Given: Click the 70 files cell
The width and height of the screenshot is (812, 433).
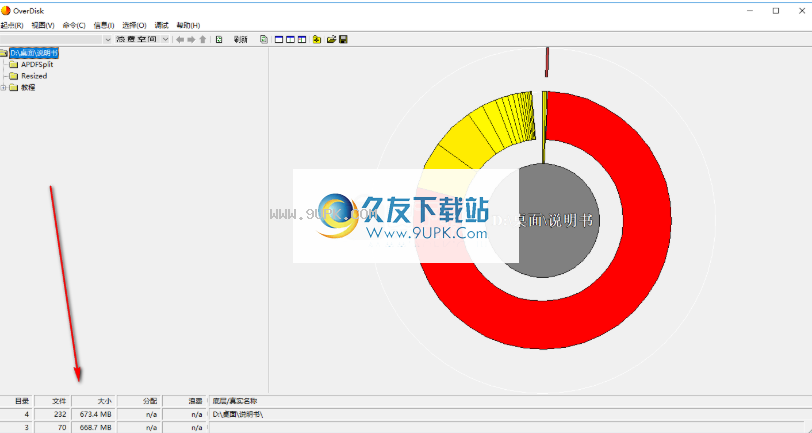Looking at the screenshot, I should 53,427.
